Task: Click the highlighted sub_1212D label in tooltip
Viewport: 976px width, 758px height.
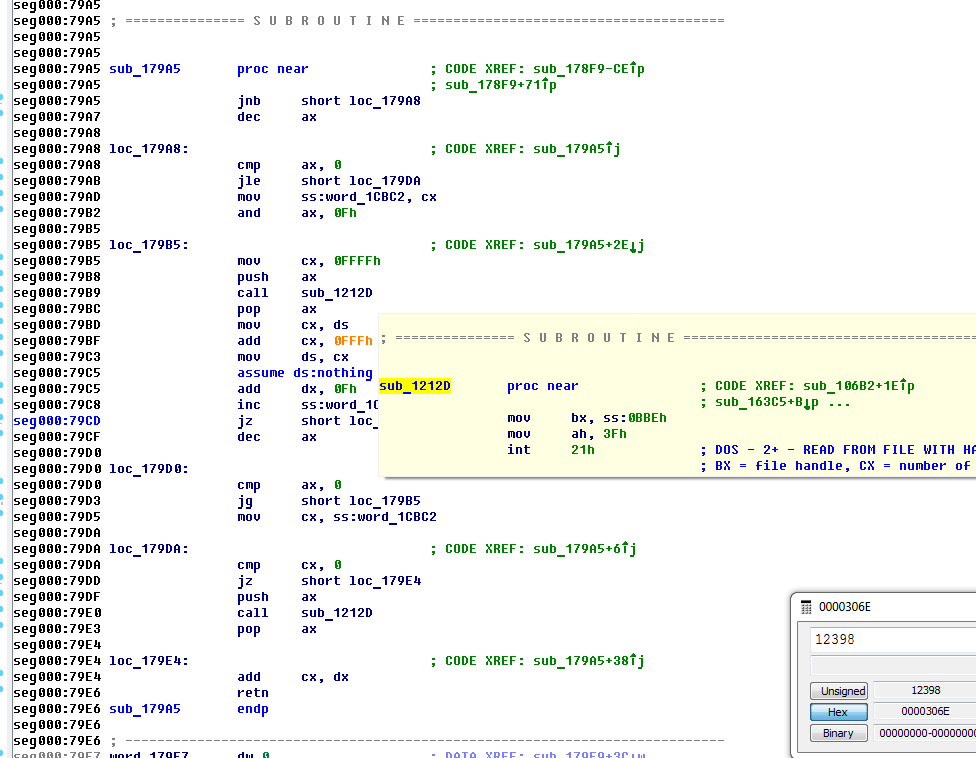Action: (415, 386)
